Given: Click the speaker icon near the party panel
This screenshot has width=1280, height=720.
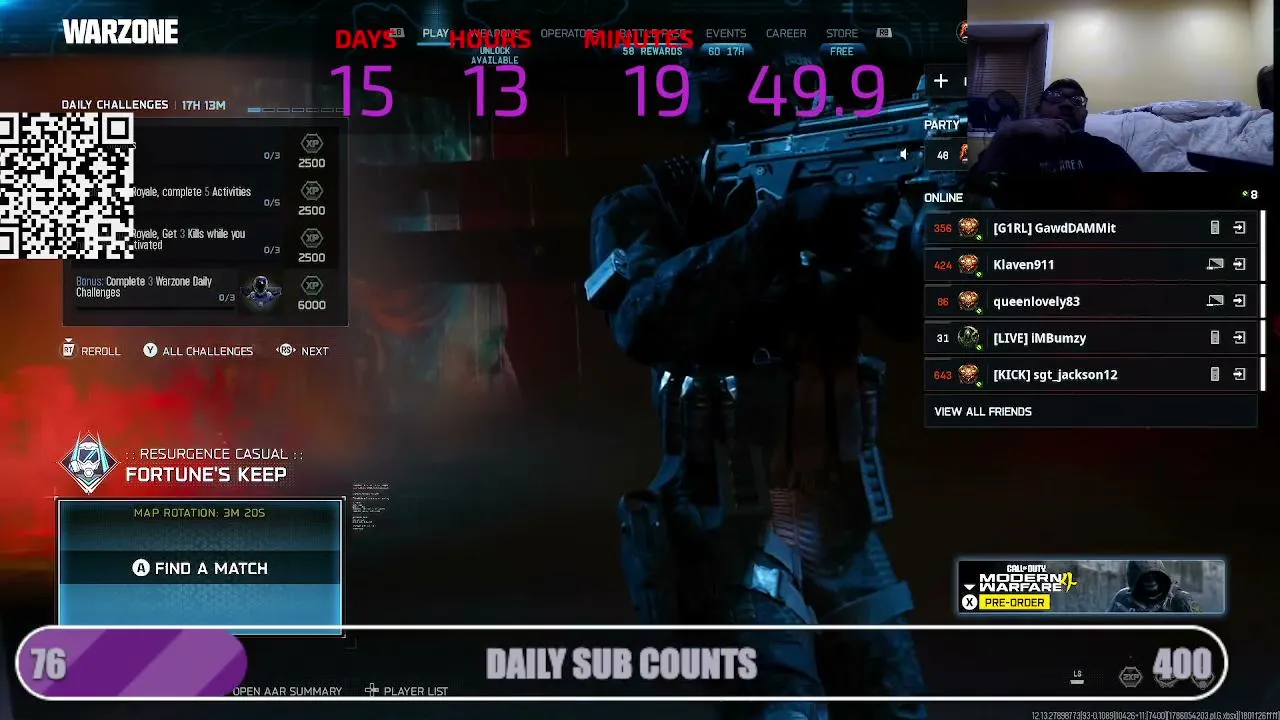Looking at the screenshot, I should 904,155.
